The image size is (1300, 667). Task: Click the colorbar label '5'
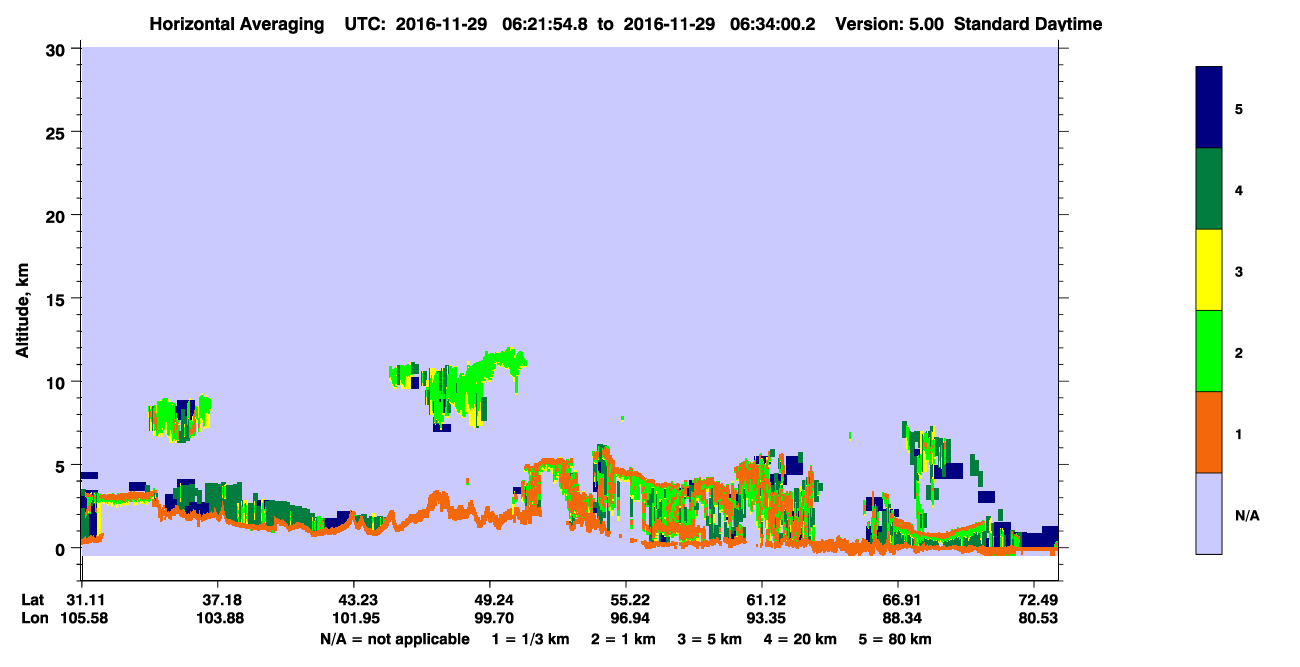[1239, 109]
